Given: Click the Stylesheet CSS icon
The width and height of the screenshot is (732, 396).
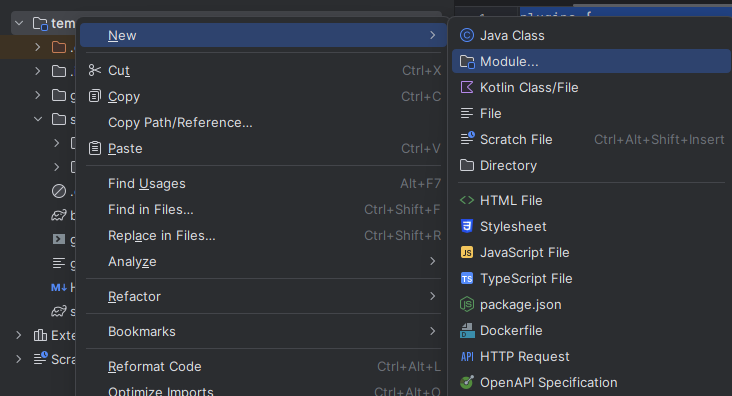Looking at the screenshot, I should pos(467,226).
